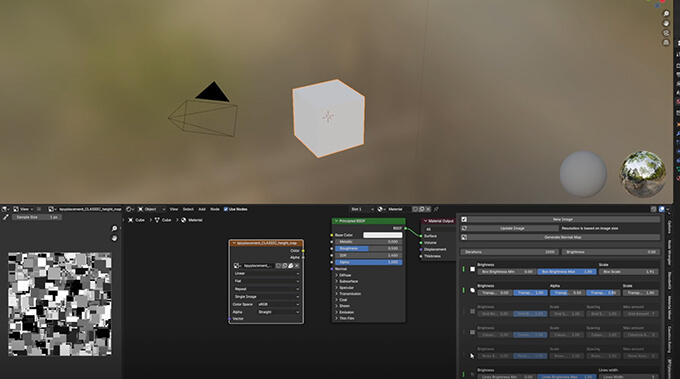The width and height of the screenshot is (680, 379).
Task: Click the viewport zoom magnifier icon
Action: [x=666, y=14]
